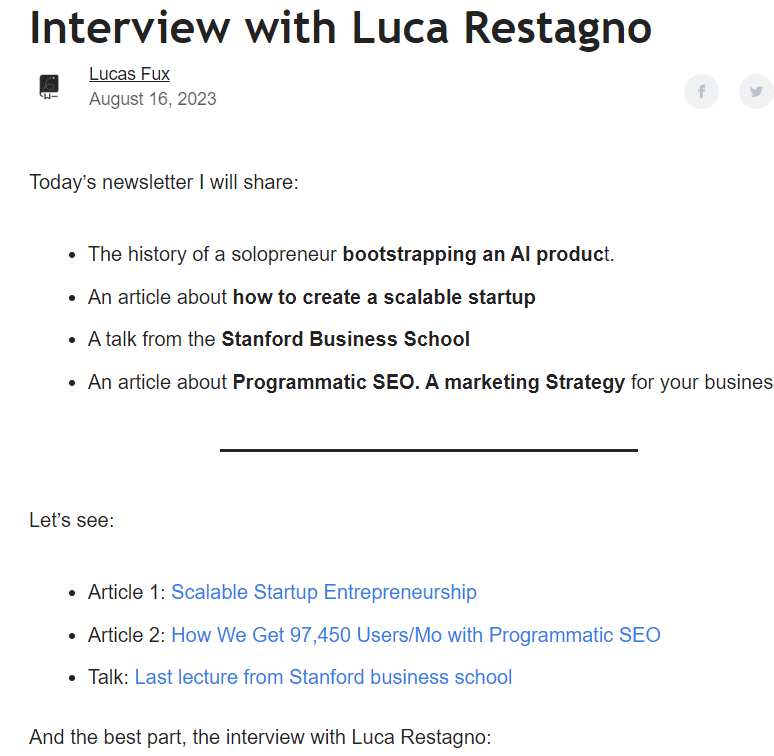Image resolution: width=774 pixels, height=756 pixels.
Task: Open How We Get 97,450 Users/Mo link
Action: pyautogui.click(x=416, y=635)
